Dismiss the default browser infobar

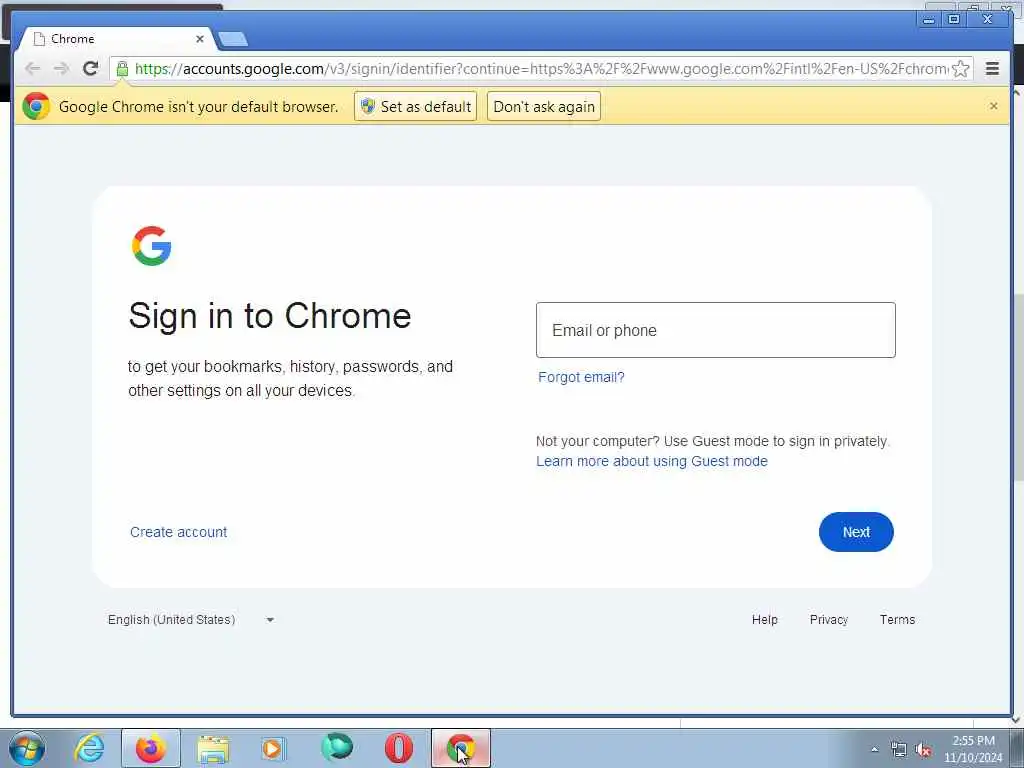click(993, 106)
